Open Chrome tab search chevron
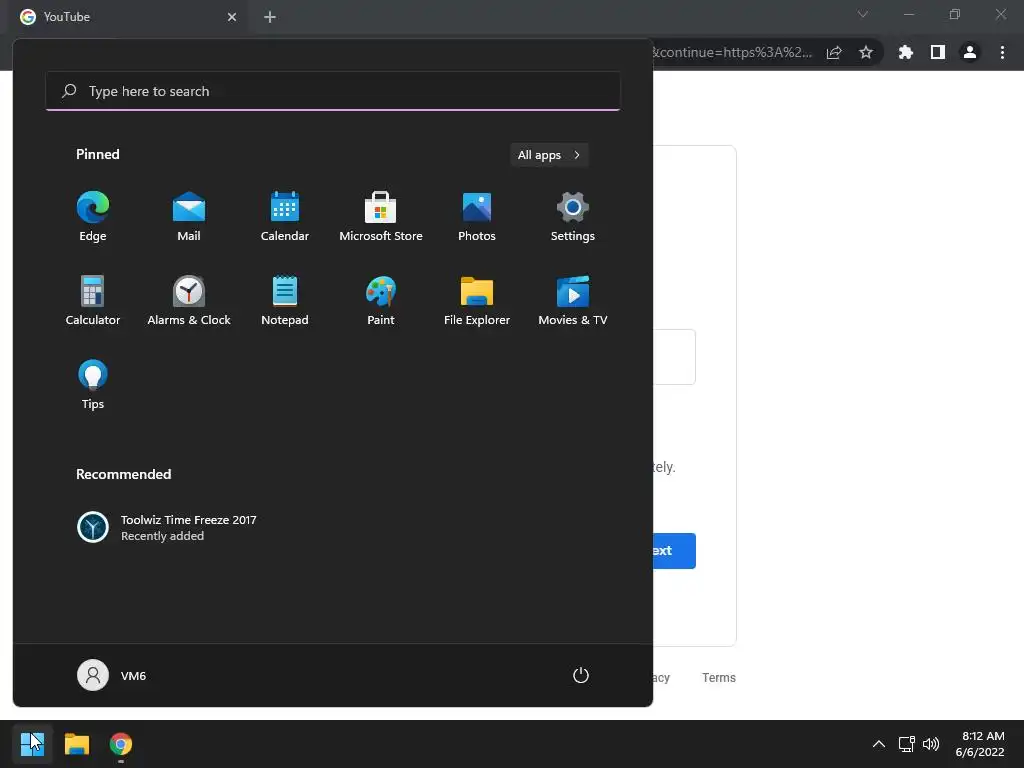The height and width of the screenshot is (768, 1024). (863, 14)
